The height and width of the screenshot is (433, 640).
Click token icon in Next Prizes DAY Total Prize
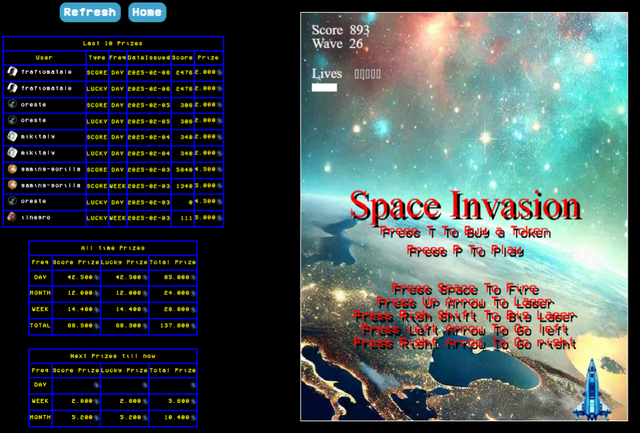193,385
